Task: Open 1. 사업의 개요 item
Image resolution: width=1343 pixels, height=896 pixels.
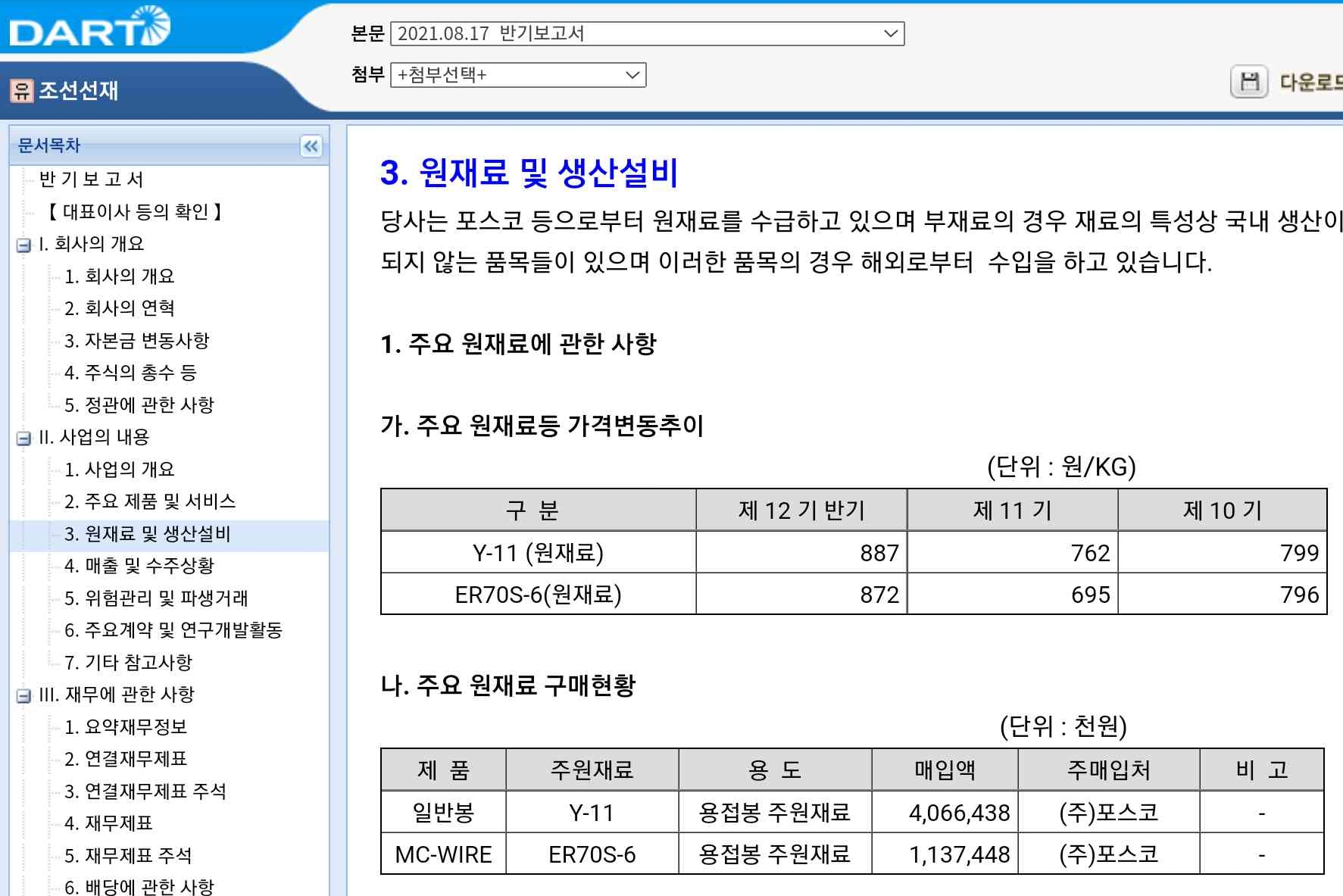Action: [x=119, y=469]
